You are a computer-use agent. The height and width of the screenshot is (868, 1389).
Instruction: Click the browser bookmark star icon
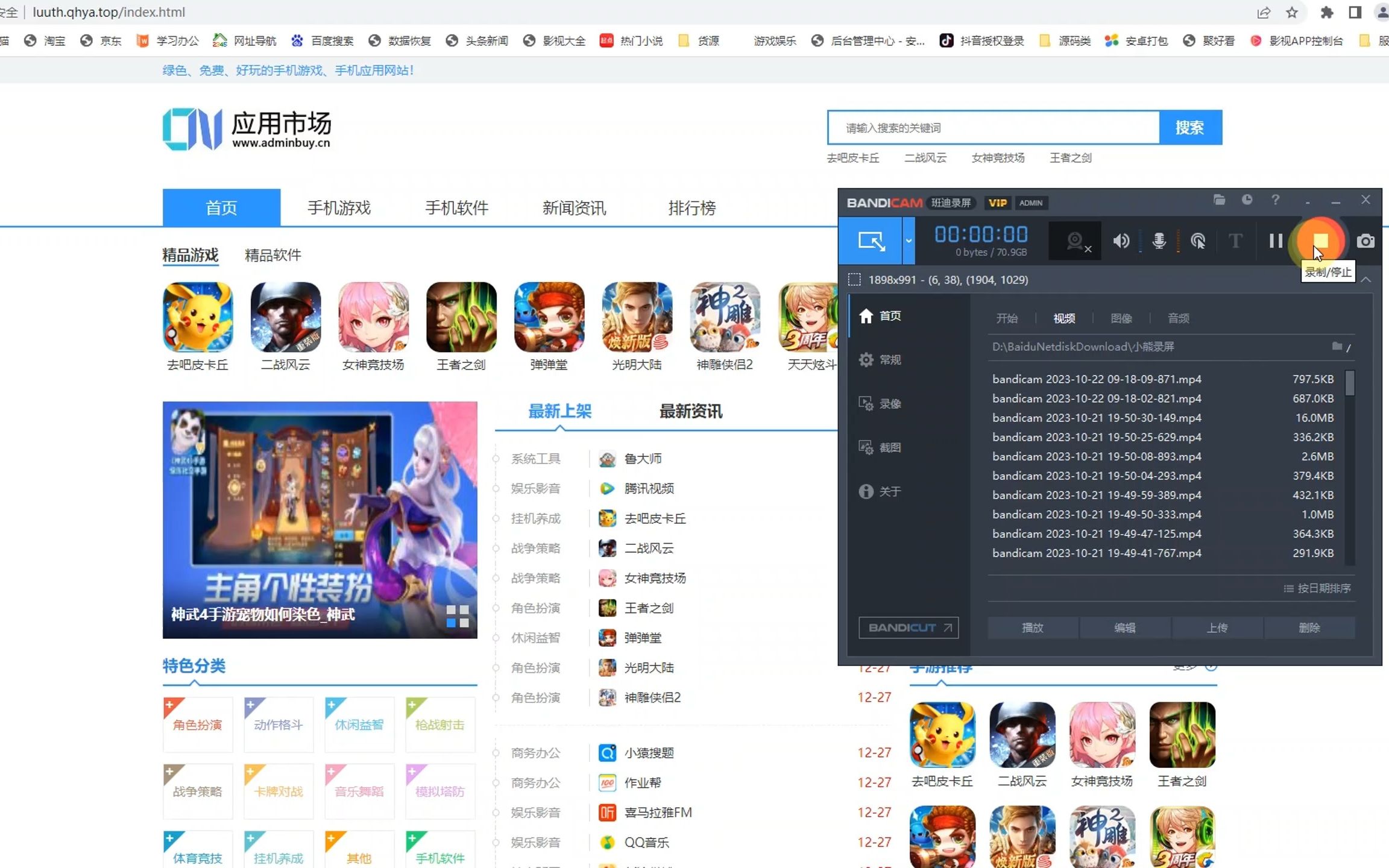point(1292,12)
